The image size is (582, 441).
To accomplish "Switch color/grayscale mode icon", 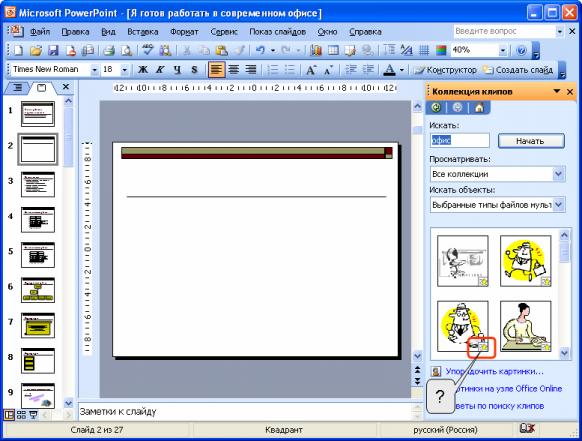I will [441, 50].
